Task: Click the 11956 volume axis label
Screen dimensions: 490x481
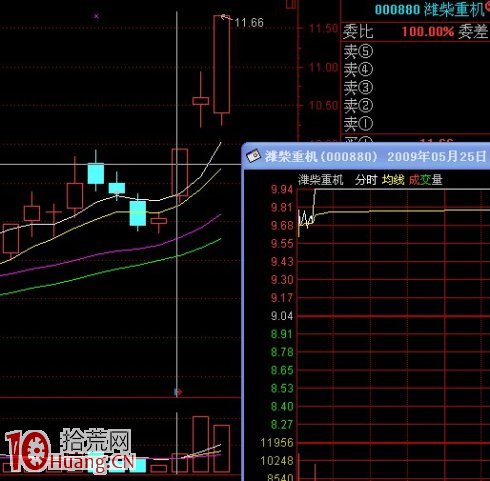Action: point(277,443)
